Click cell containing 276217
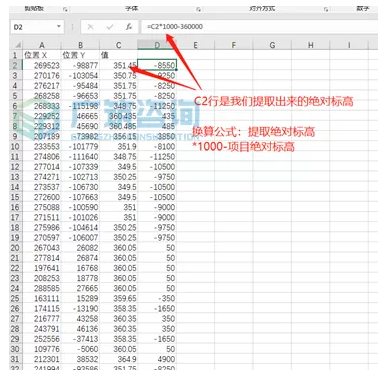Image resolution: width=392 pixels, height=378 pixels. point(42,86)
